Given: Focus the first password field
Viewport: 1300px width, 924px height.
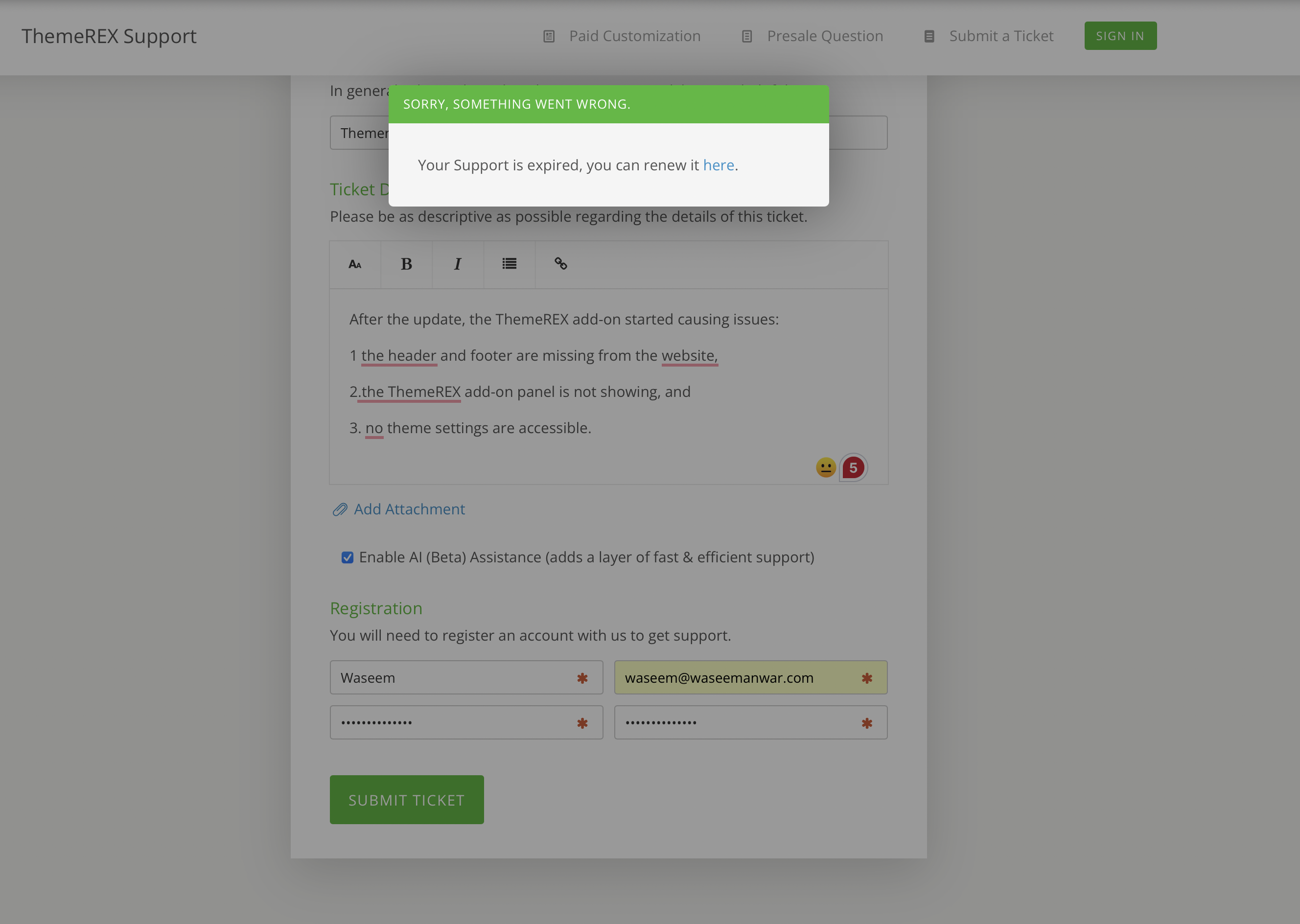Looking at the screenshot, I should [466, 722].
